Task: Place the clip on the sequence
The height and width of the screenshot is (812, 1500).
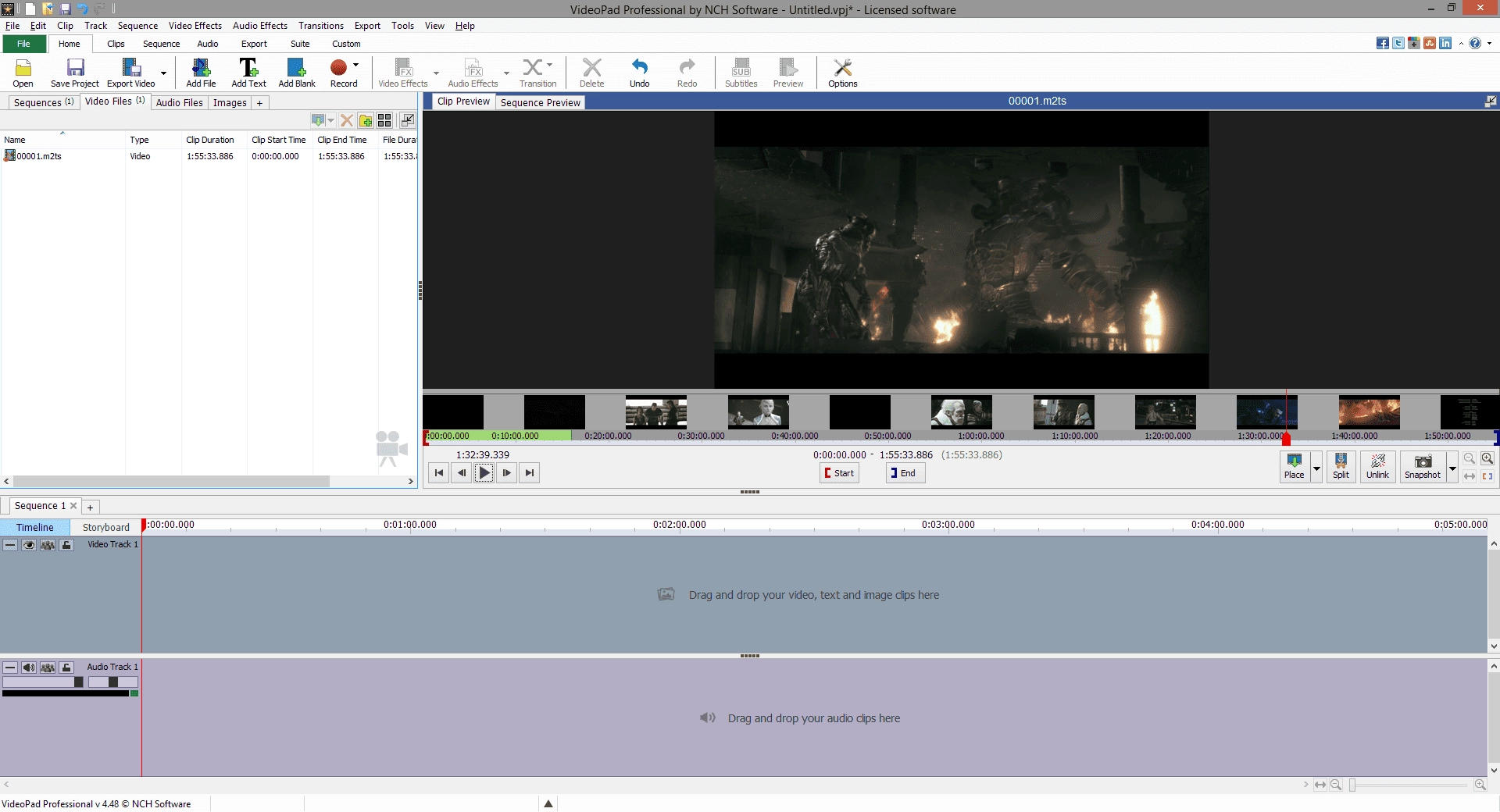Action: coord(1295,466)
